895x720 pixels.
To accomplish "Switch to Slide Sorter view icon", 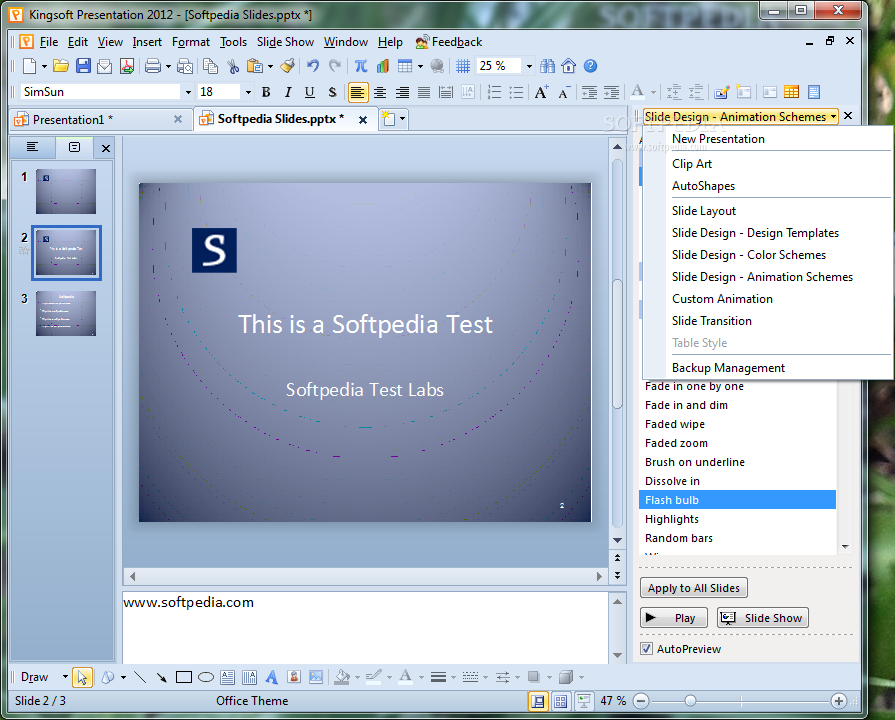I will point(561,701).
